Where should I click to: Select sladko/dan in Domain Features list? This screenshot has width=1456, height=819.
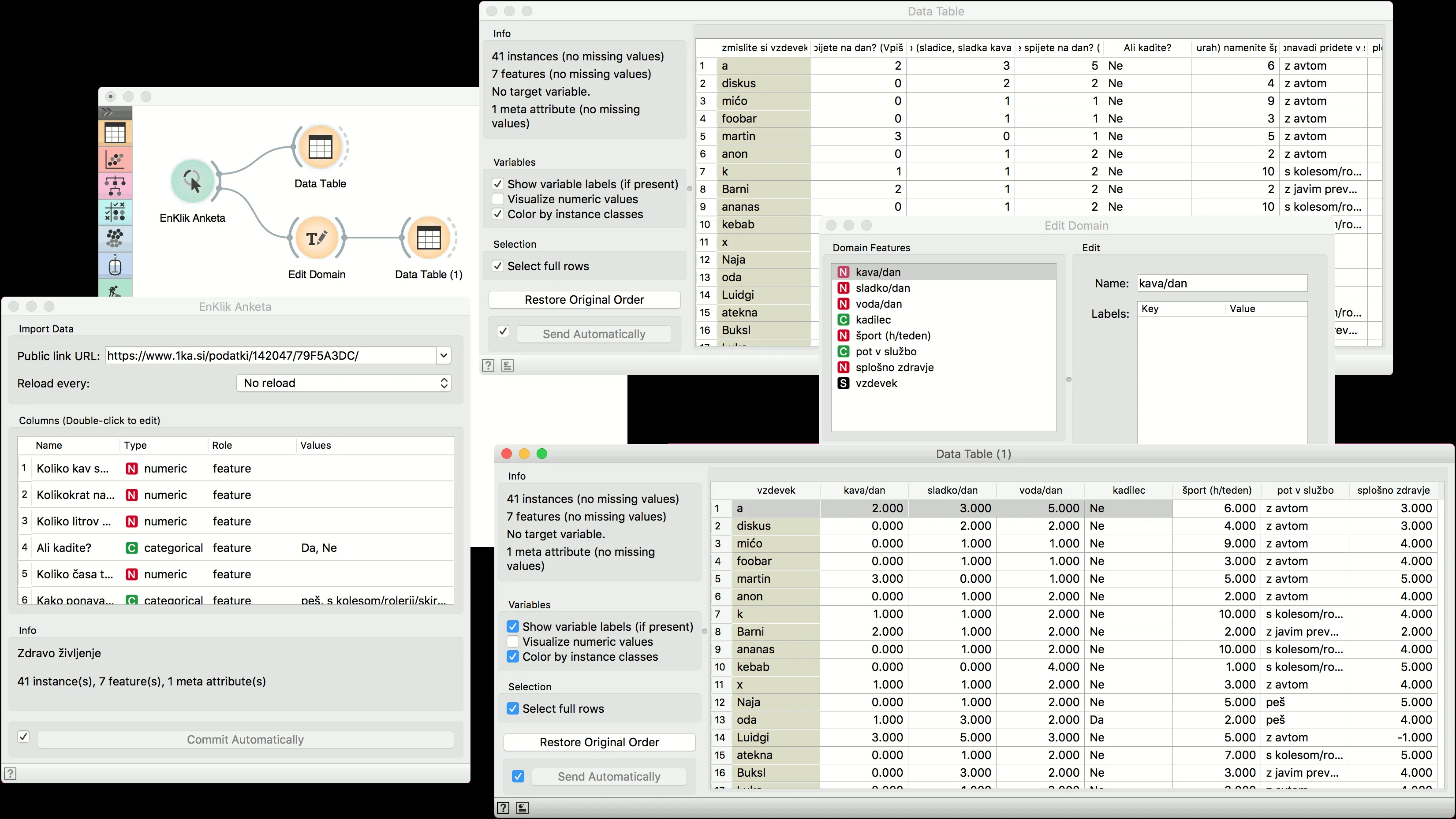pos(882,288)
